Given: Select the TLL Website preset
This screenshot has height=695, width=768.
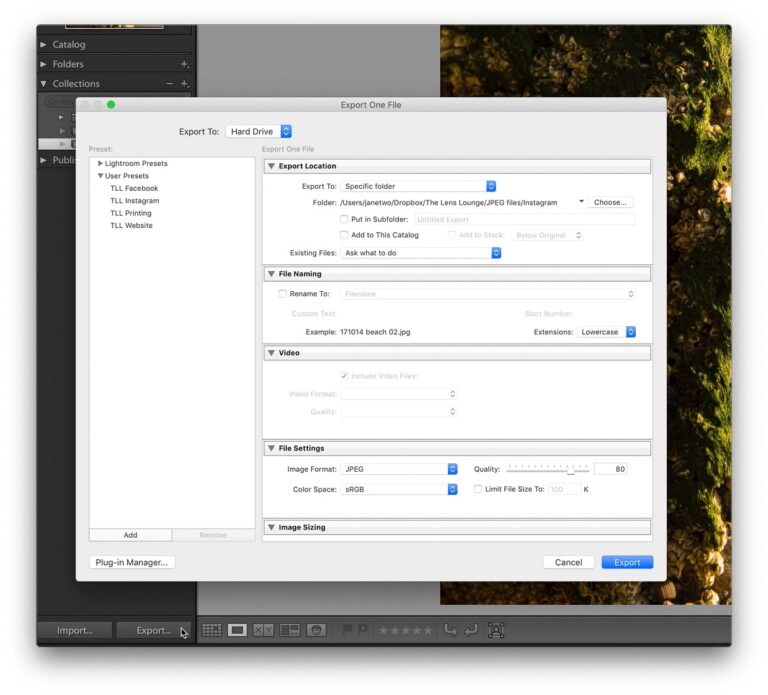Looking at the screenshot, I should tap(131, 225).
